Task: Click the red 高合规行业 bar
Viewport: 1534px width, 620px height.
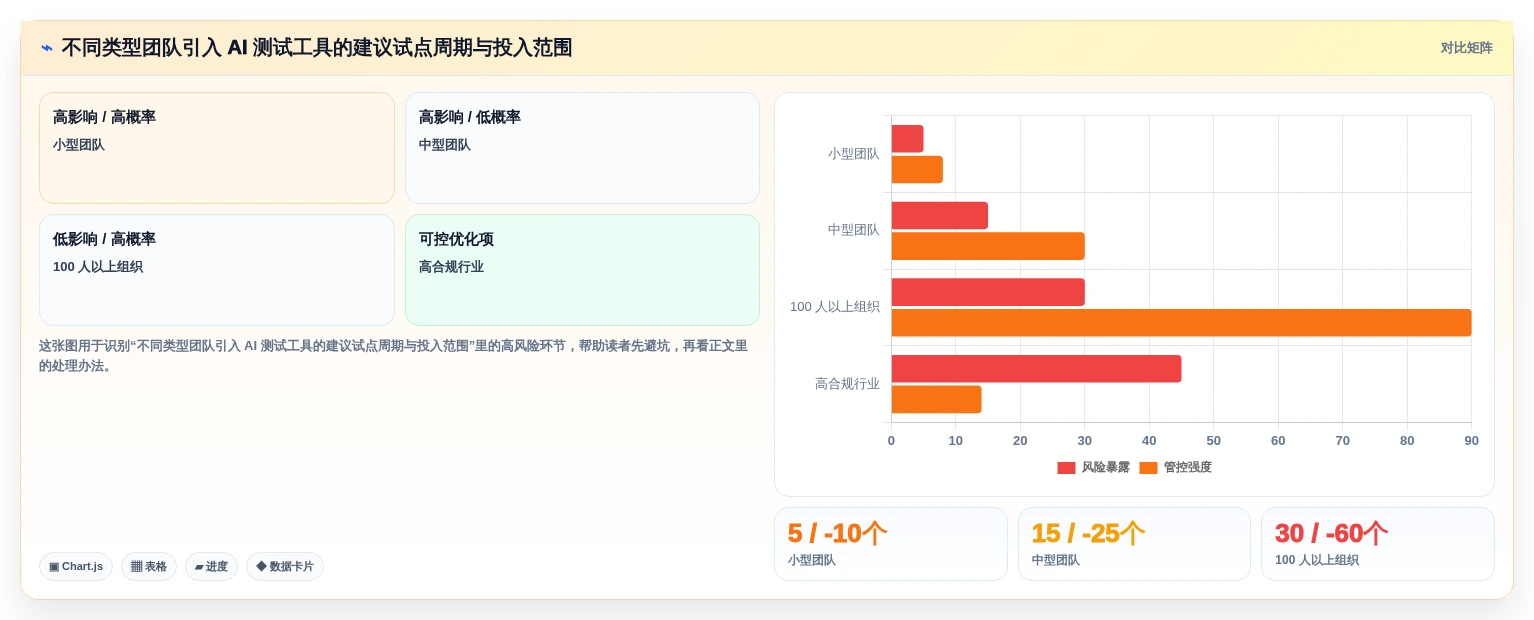Action: pyautogui.click(x=1036, y=369)
